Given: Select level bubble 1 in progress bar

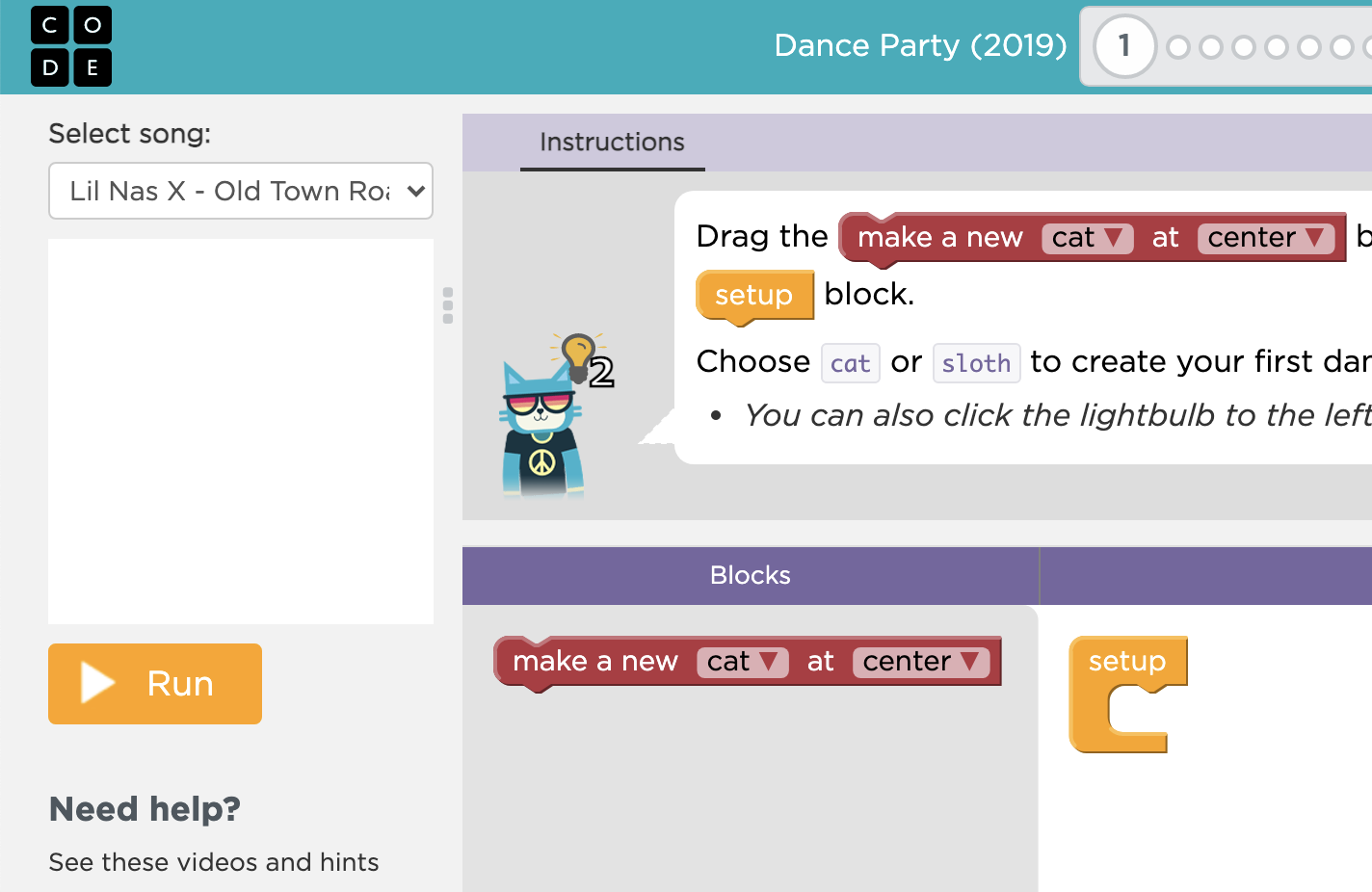Looking at the screenshot, I should pos(1123,45).
